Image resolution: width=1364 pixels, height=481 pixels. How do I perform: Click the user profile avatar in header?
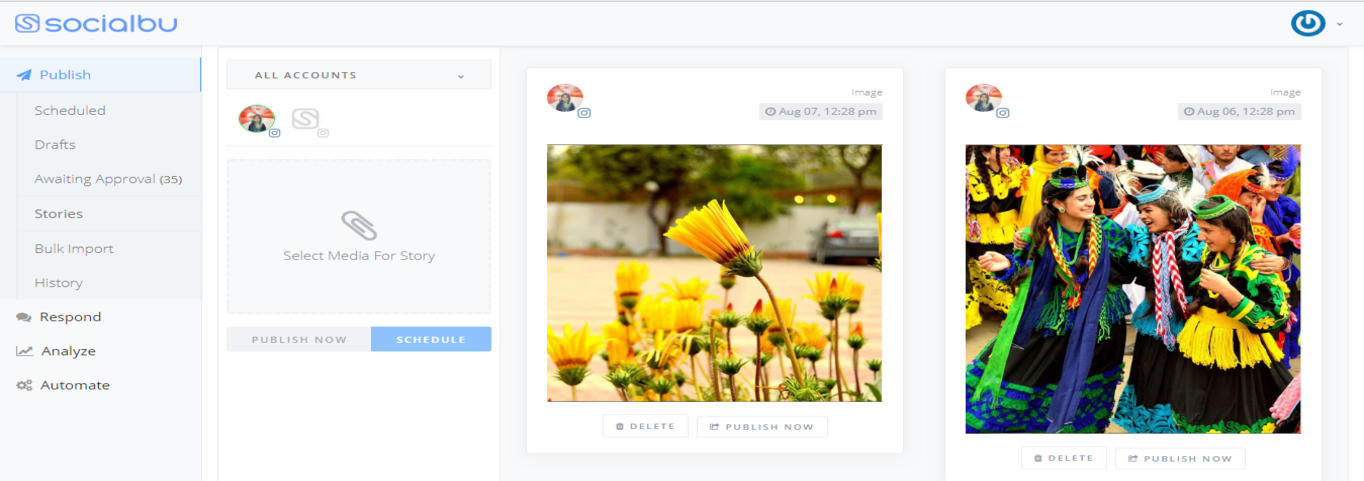[x=1308, y=23]
